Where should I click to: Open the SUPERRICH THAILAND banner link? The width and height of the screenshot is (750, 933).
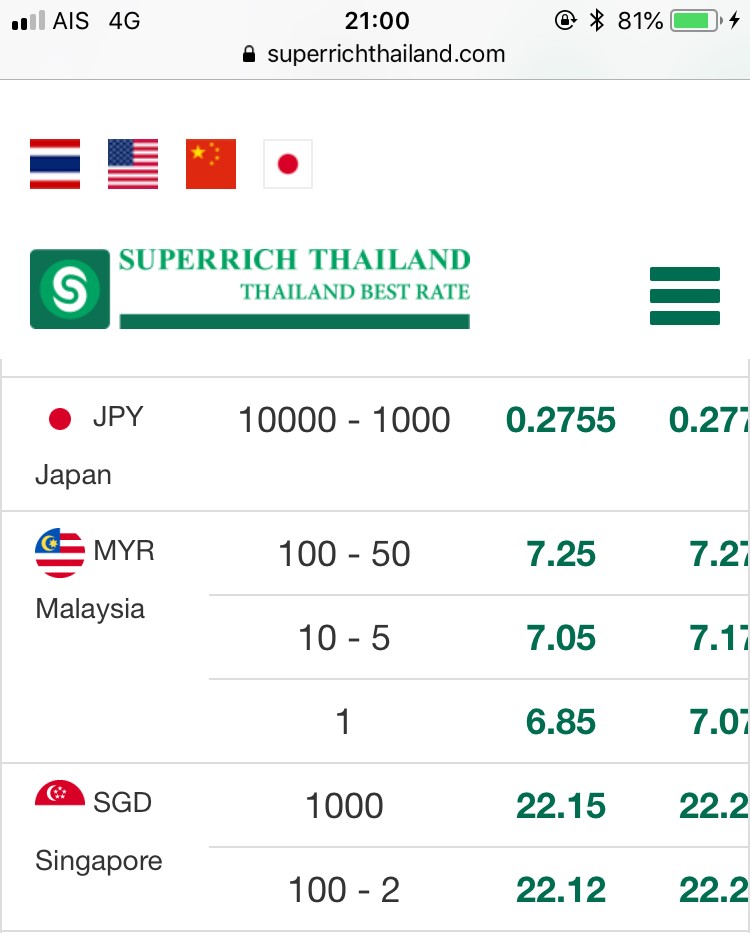tap(295, 287)
